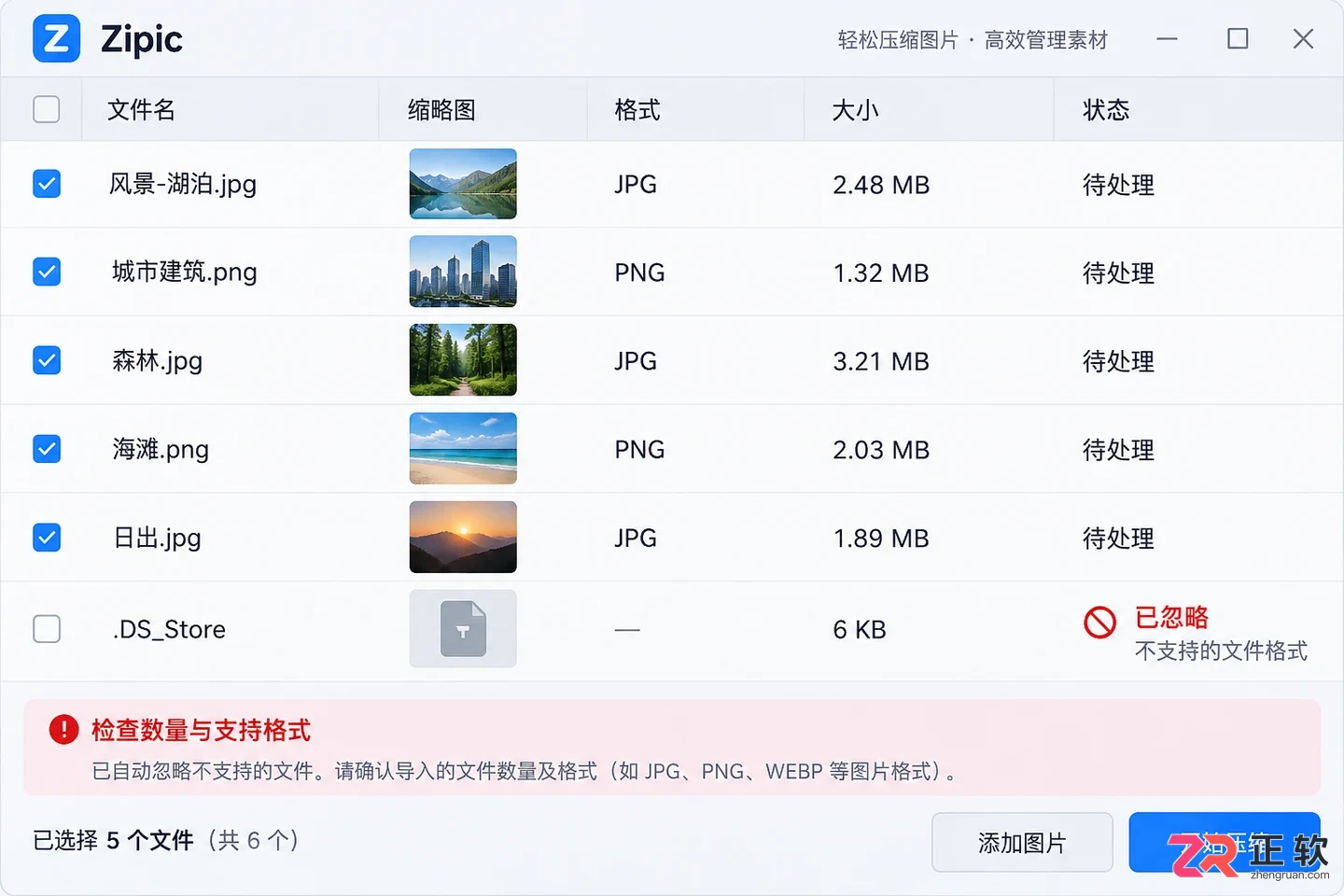Close the Zipic window

tap(1303, 38)
